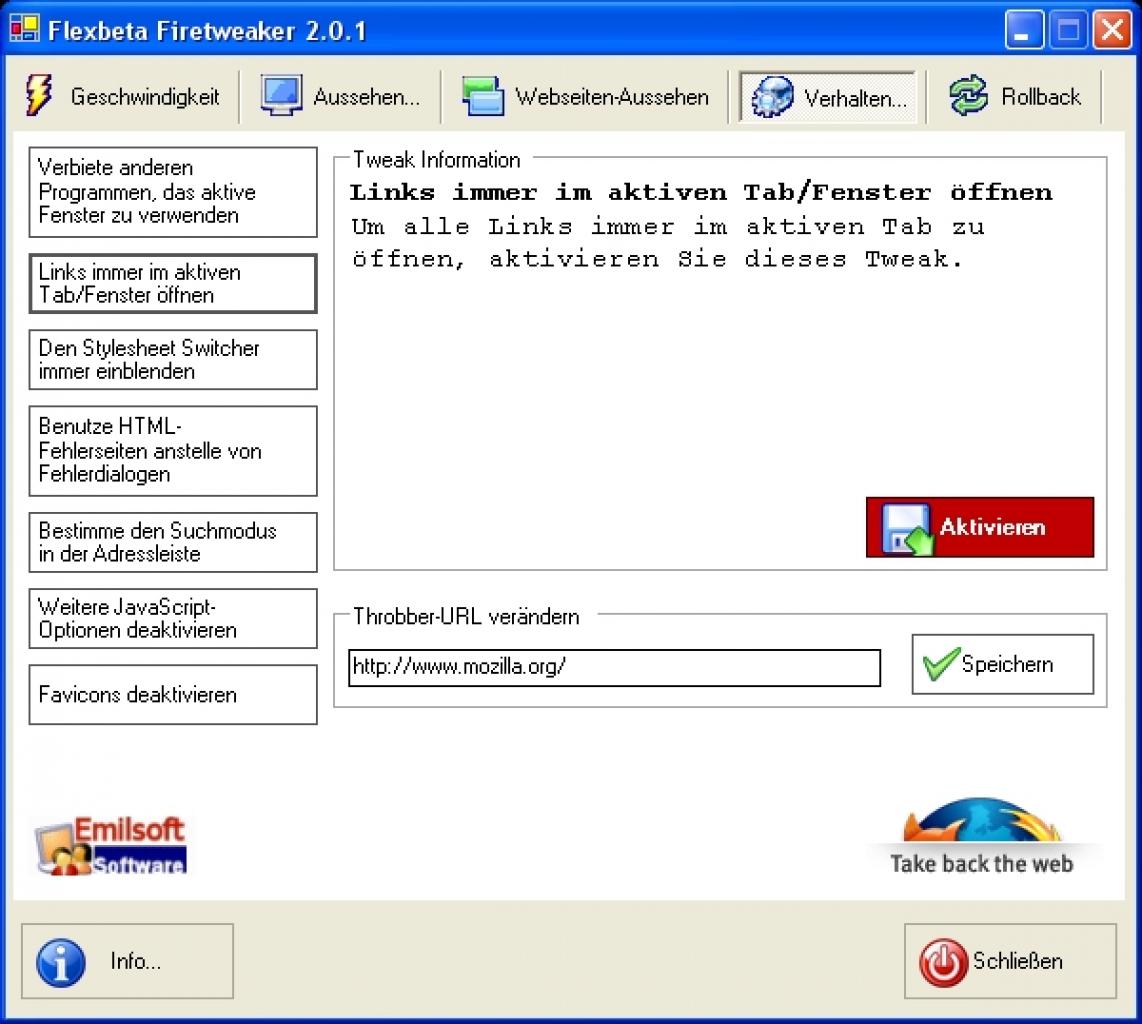Click the 'Tweak Information' group label
Viewport: 1142px width, 1024px height.
[x=436, y=159]
